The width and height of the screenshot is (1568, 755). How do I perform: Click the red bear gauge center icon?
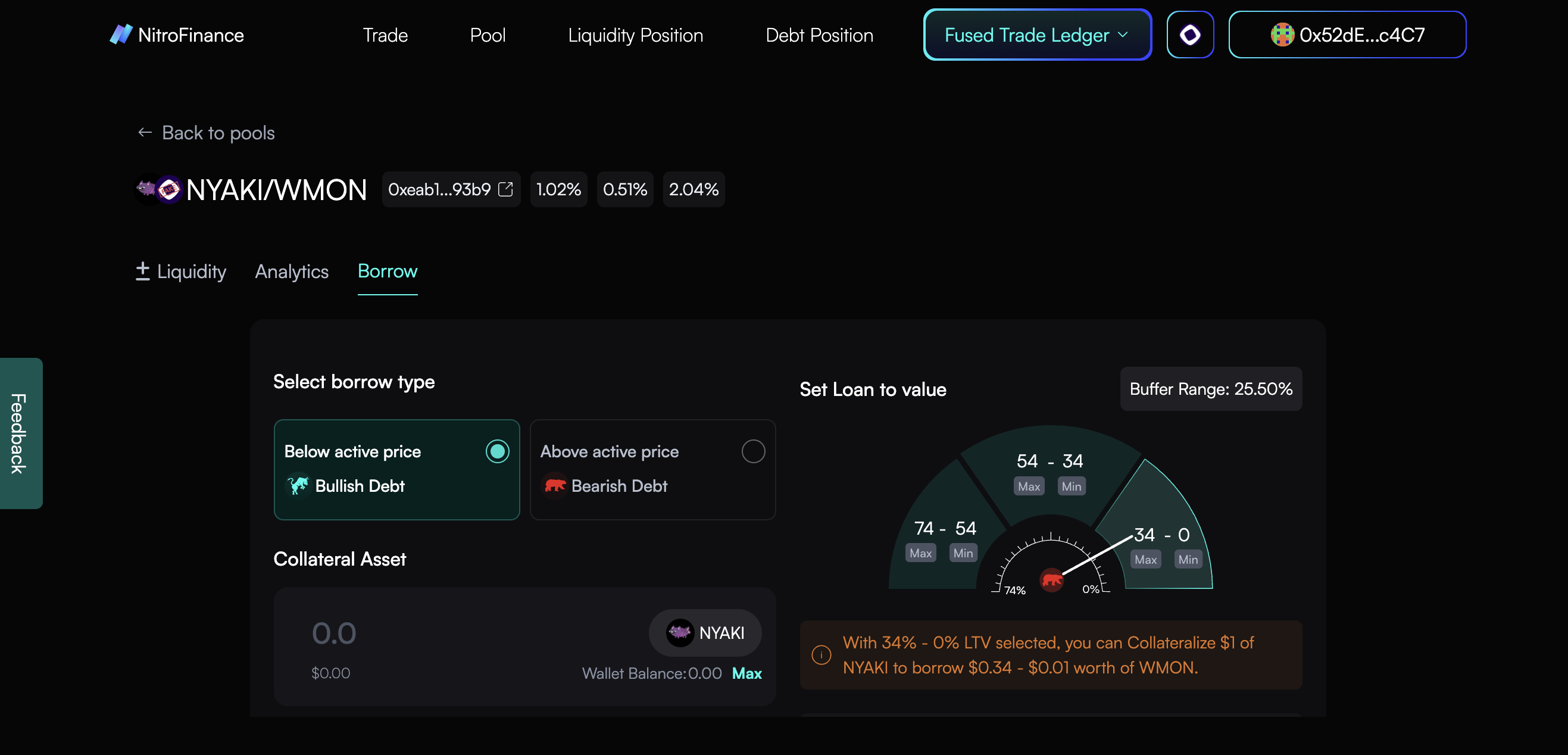click(x=1051, y=579)
